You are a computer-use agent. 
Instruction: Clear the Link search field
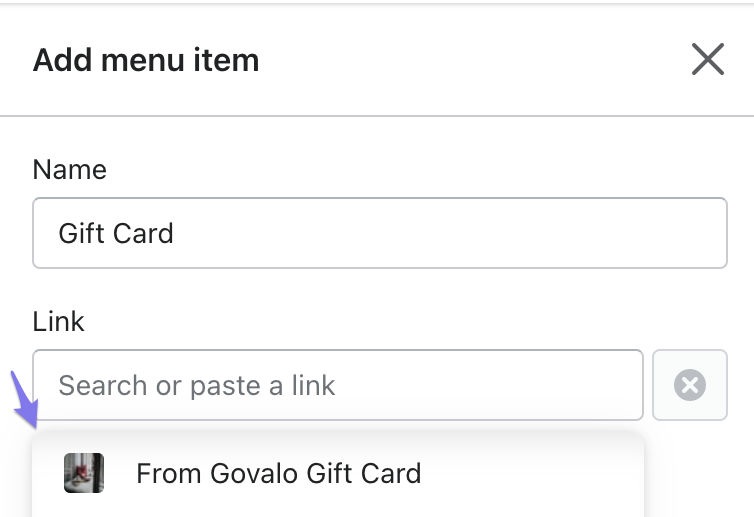(x=689, y=385)
